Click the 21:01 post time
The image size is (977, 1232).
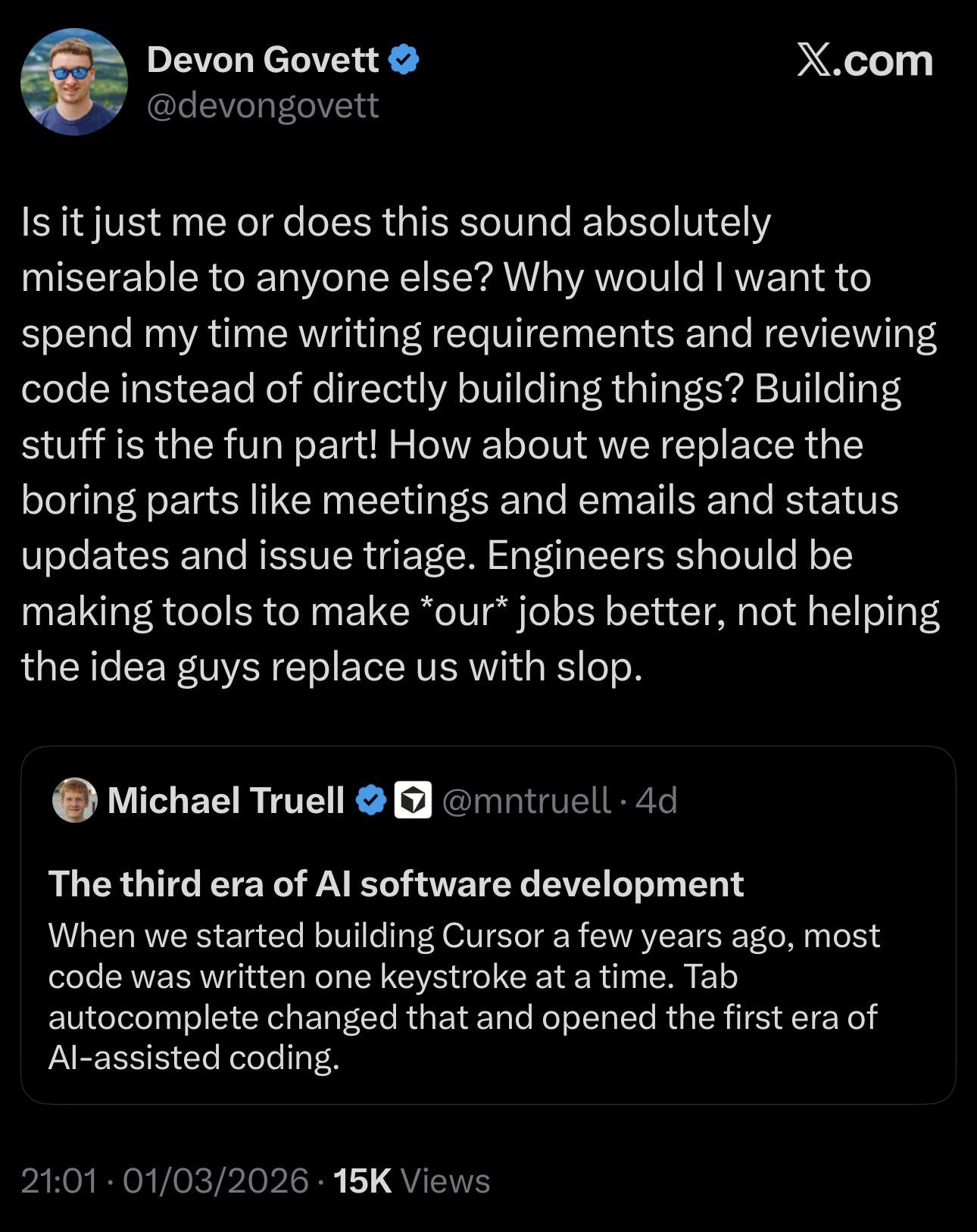[x=59, y=1180]
